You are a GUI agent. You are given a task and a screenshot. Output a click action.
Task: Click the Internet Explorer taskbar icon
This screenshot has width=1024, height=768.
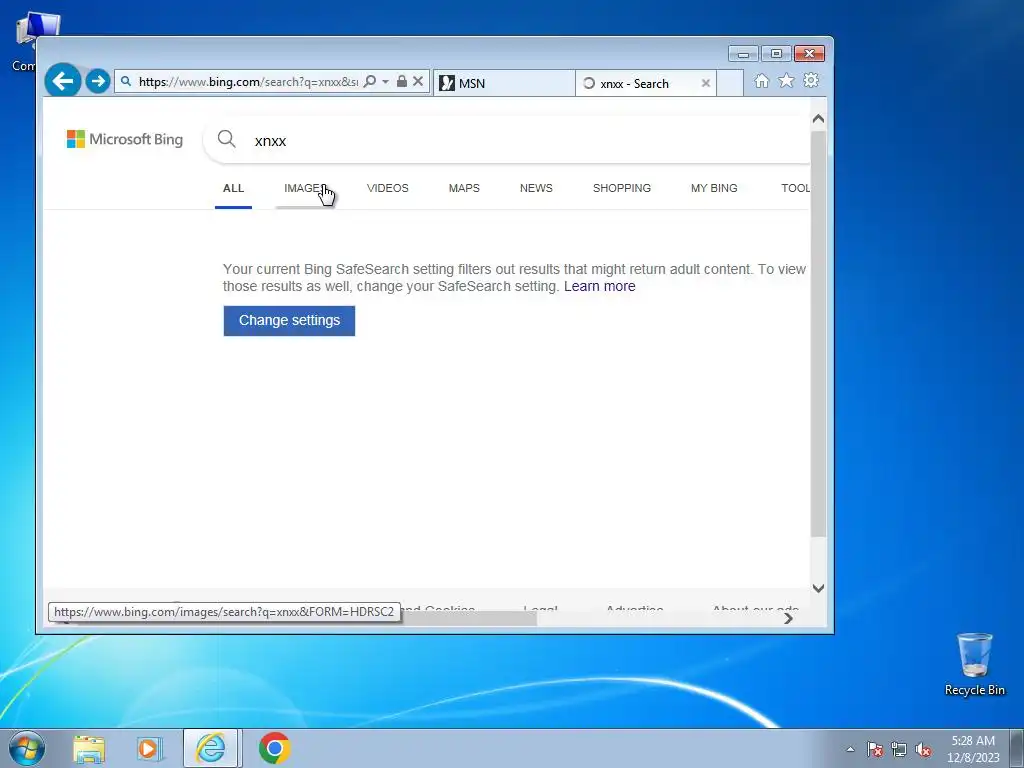click(210, 748)
